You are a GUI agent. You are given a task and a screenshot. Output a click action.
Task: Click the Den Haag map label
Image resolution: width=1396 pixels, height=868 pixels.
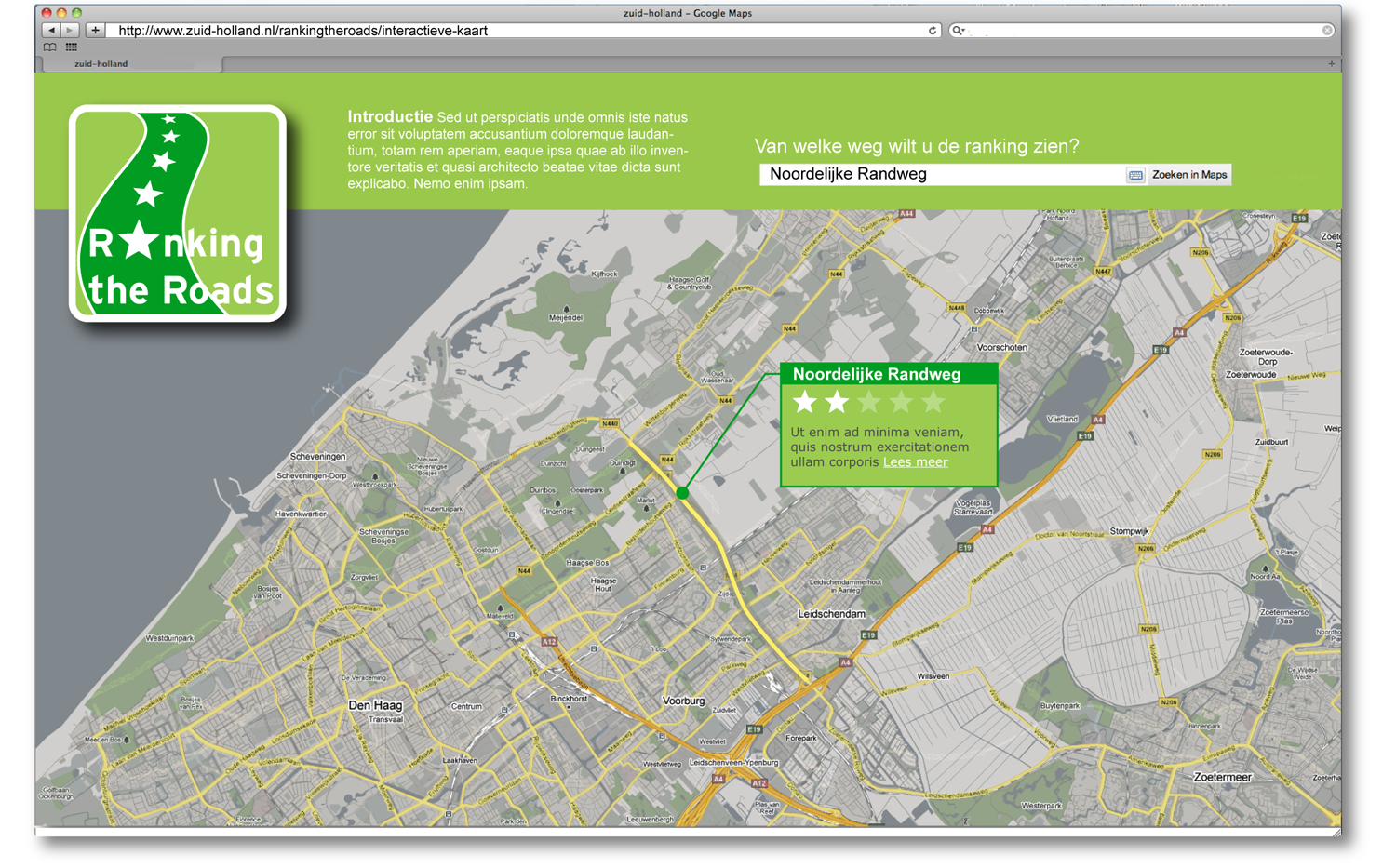[375, 706]
